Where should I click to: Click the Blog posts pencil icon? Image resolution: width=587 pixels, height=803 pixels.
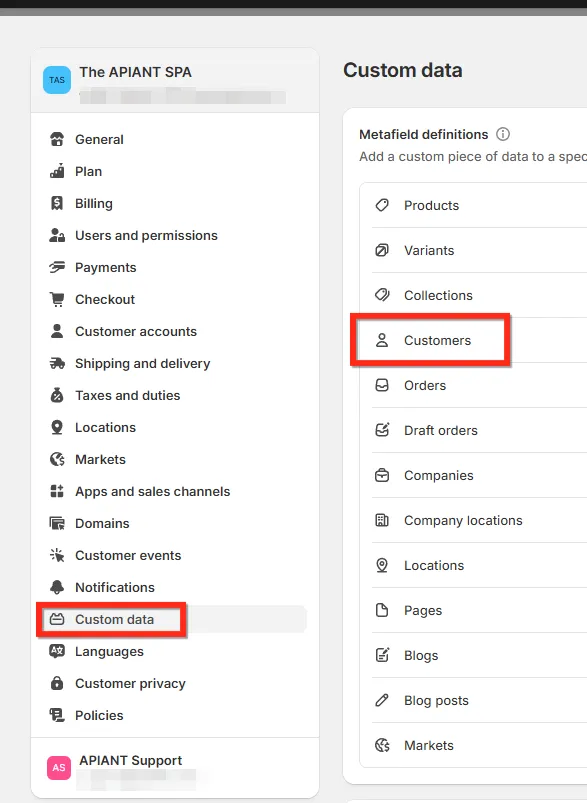coord(382,700)
